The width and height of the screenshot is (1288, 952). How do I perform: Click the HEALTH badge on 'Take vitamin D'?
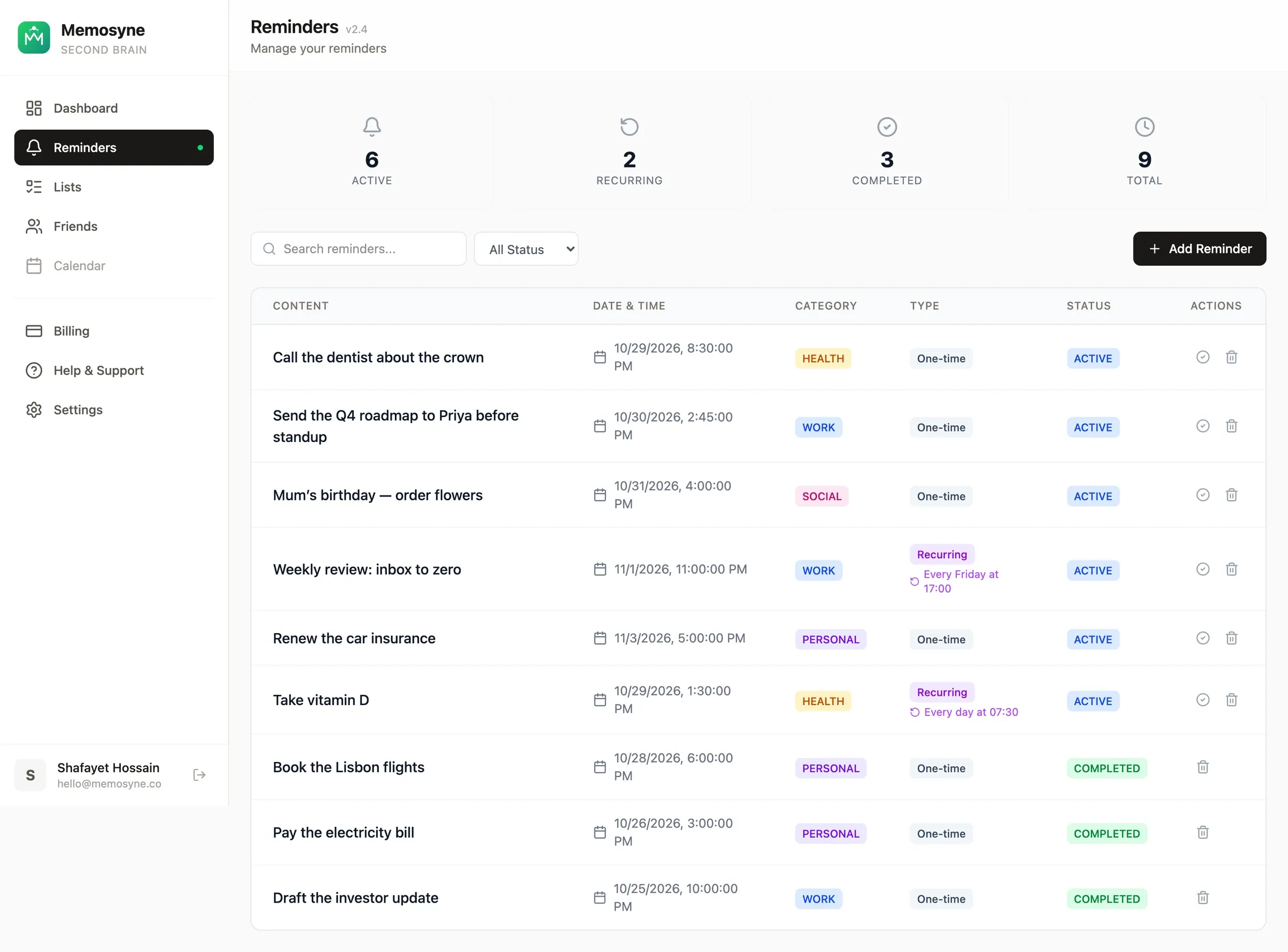(x=823, y=701)
